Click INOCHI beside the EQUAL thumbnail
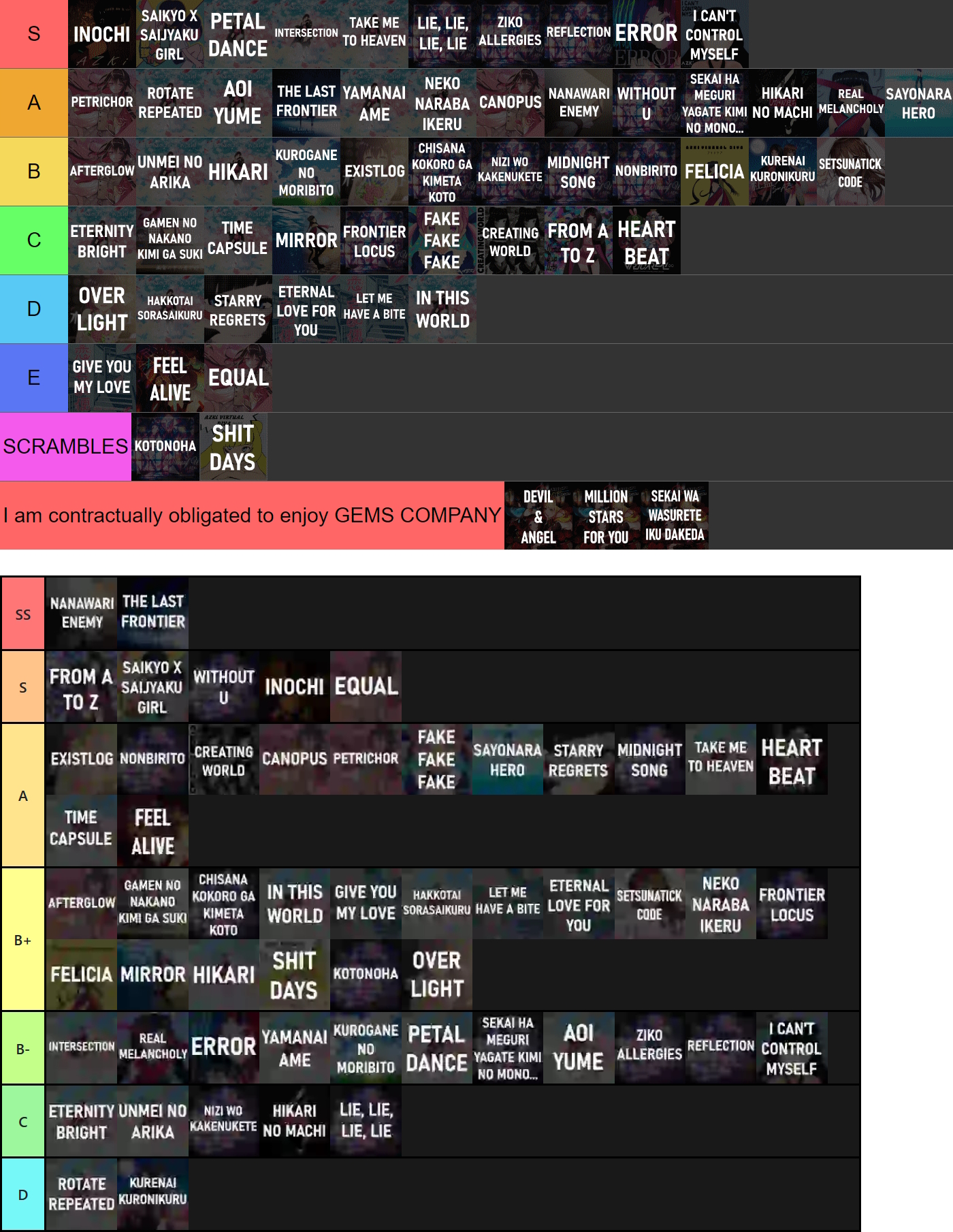Viewport: 953px width, 1232px height. (295, 686)
